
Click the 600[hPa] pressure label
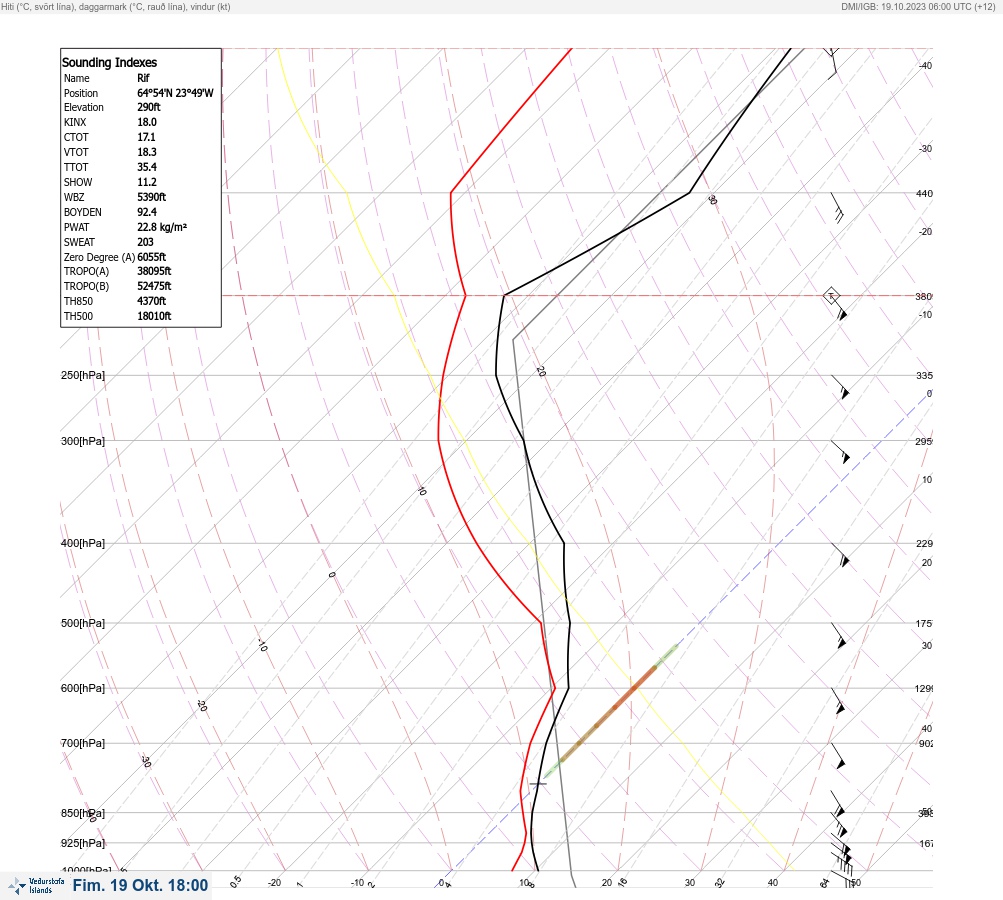point(83,688)
